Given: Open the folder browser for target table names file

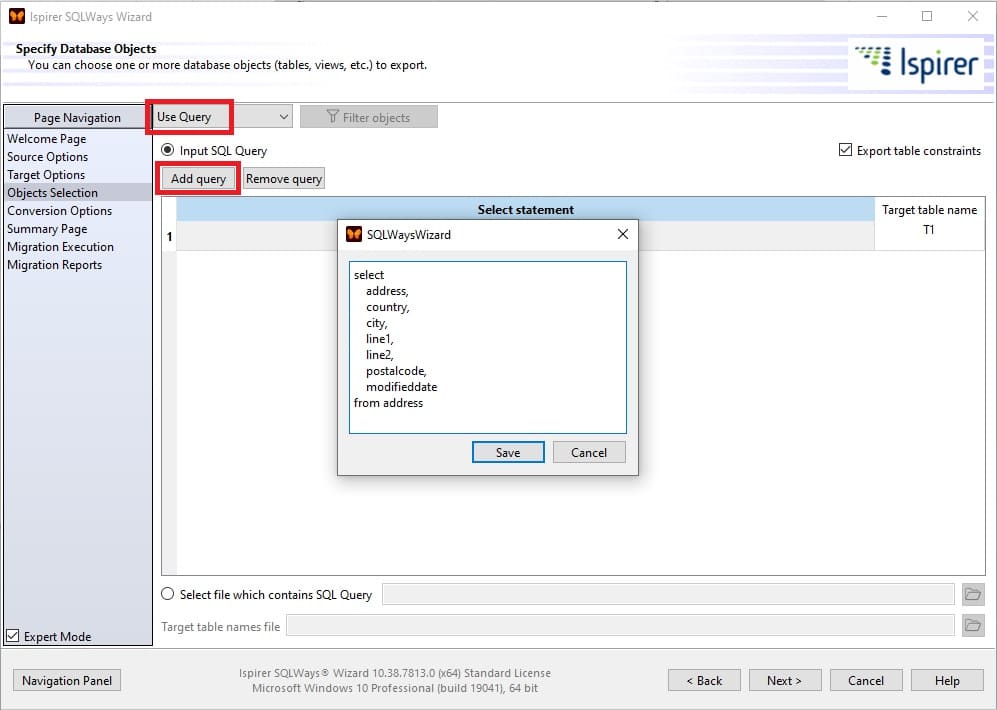Looking at the screenshot, I should click(x=973, y=625).
